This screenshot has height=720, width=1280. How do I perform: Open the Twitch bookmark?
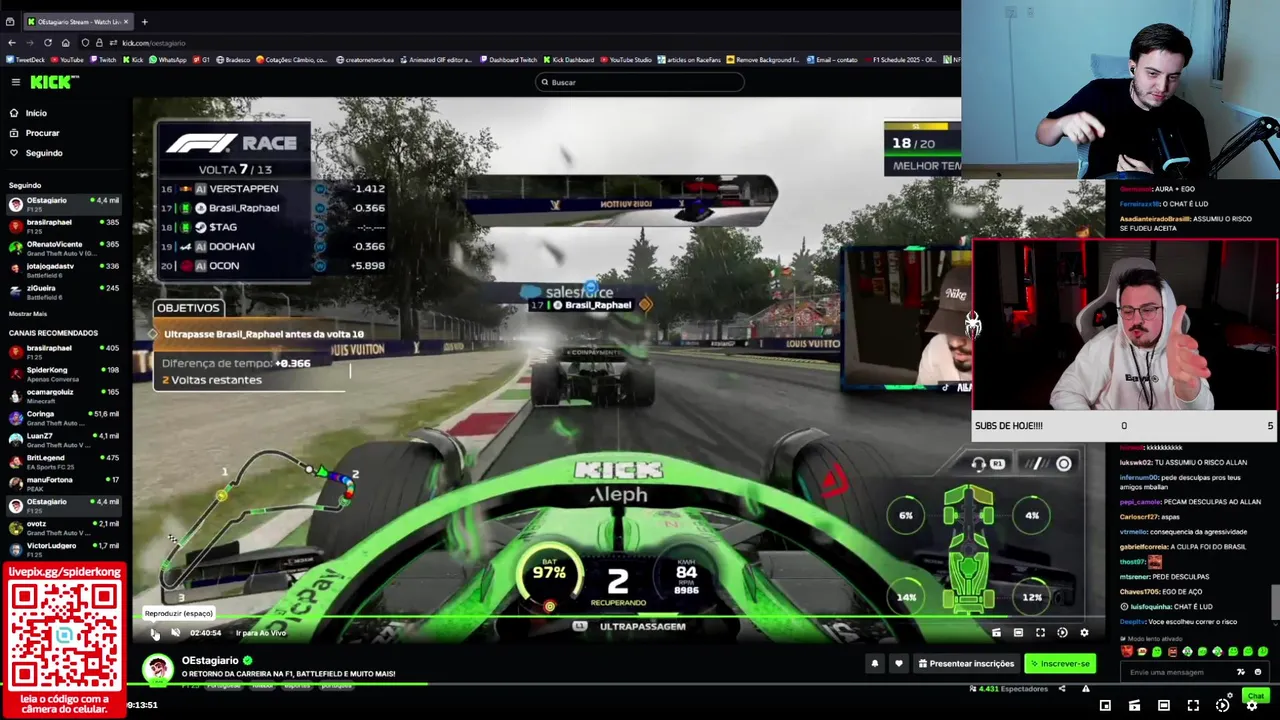pos(103,60)
